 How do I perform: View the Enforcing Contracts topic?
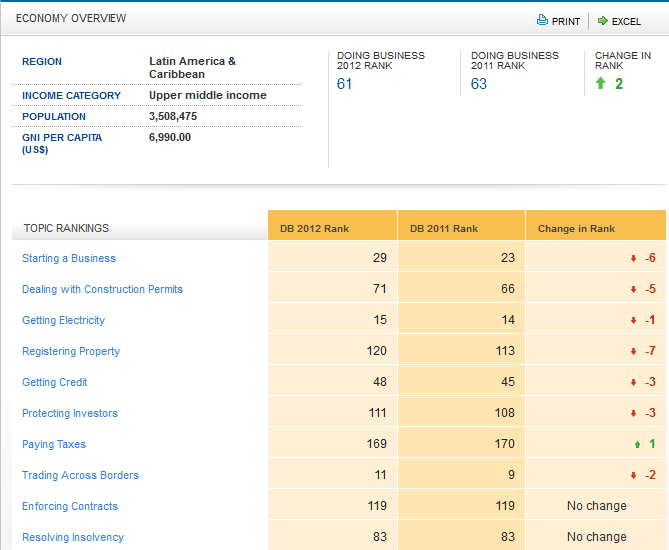(70, 506)
